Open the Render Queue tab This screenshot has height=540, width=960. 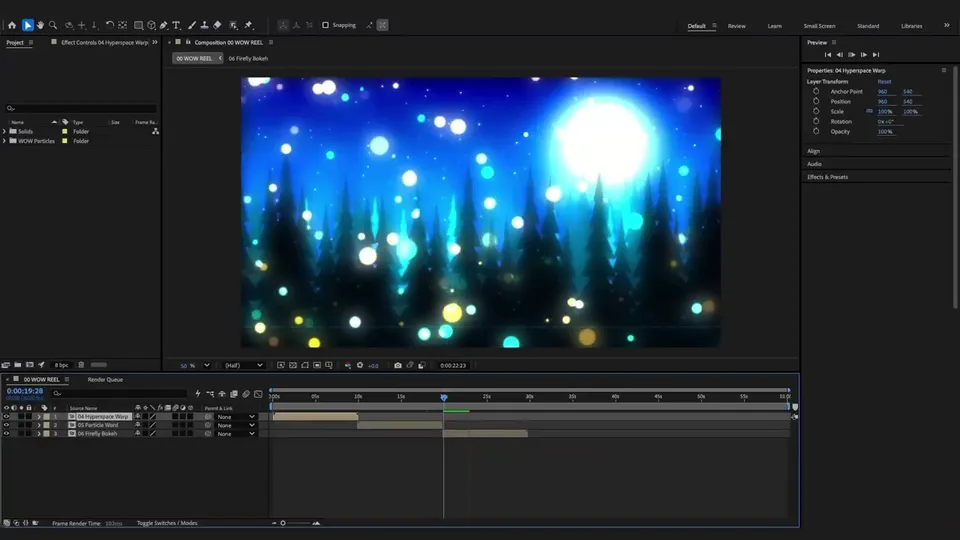coord(105,380)
